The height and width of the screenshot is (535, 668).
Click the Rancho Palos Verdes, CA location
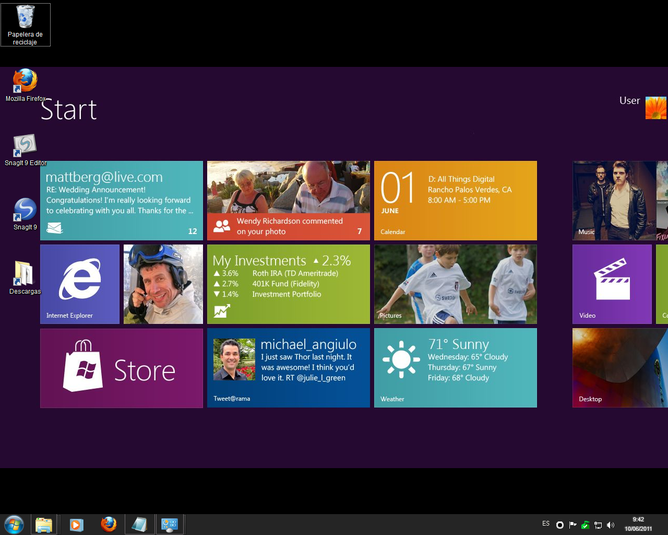pos(469,190)
